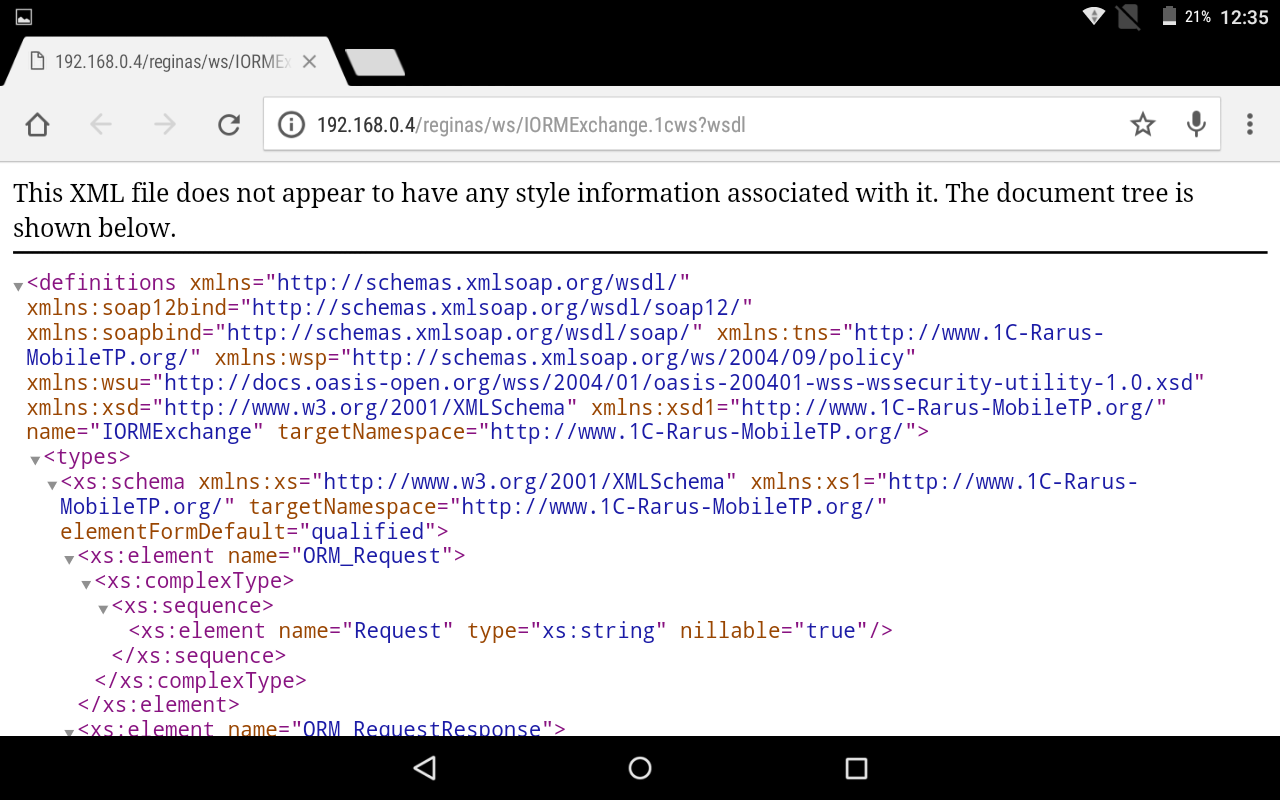The image size is (1280, 800).
Task: Click the Request element line with nillable="true"
Action: click(511, 631)
